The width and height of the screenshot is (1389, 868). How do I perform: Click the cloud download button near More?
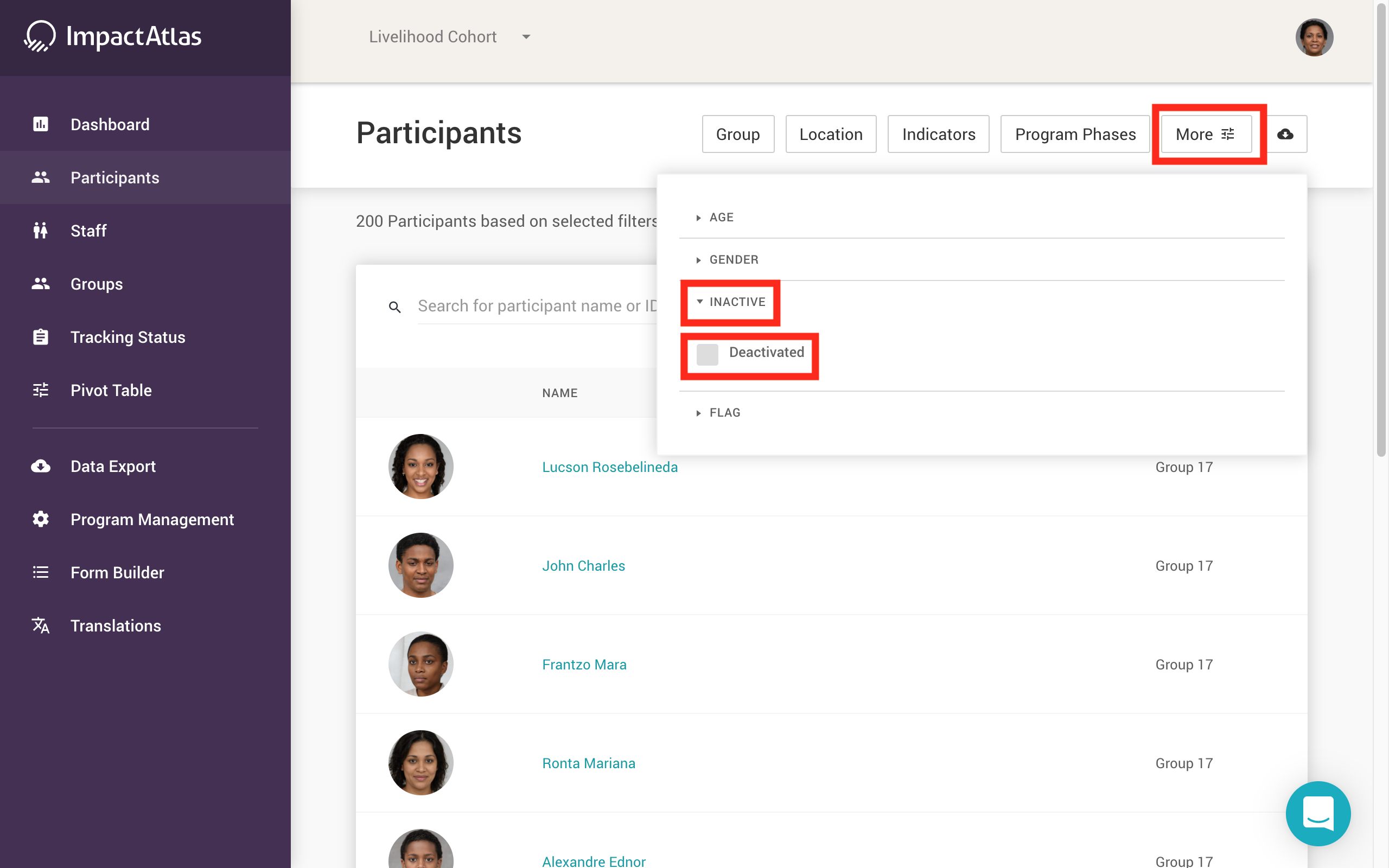1285,135
